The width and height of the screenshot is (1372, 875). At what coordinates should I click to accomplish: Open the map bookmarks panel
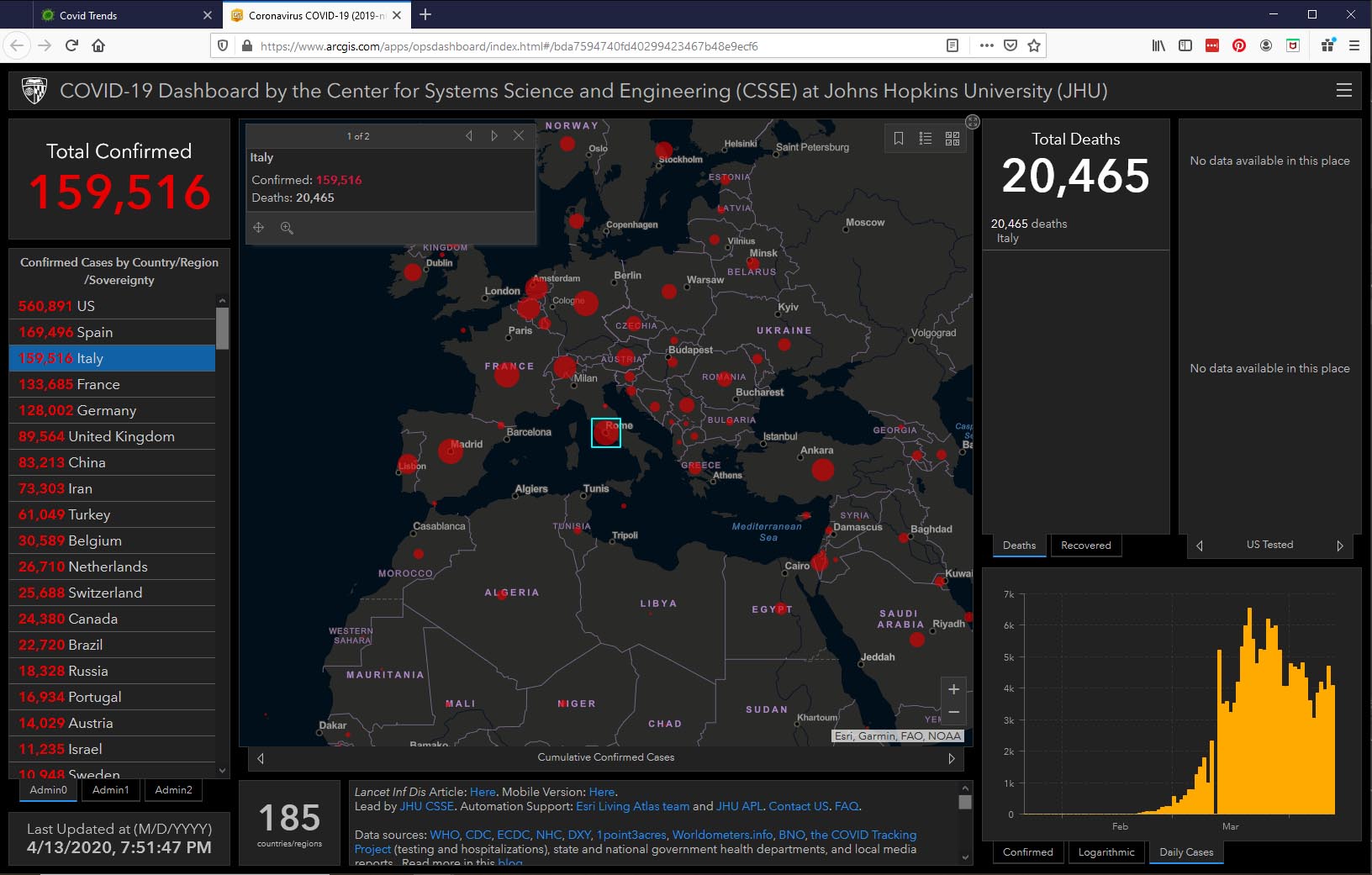tap(899, 139)
